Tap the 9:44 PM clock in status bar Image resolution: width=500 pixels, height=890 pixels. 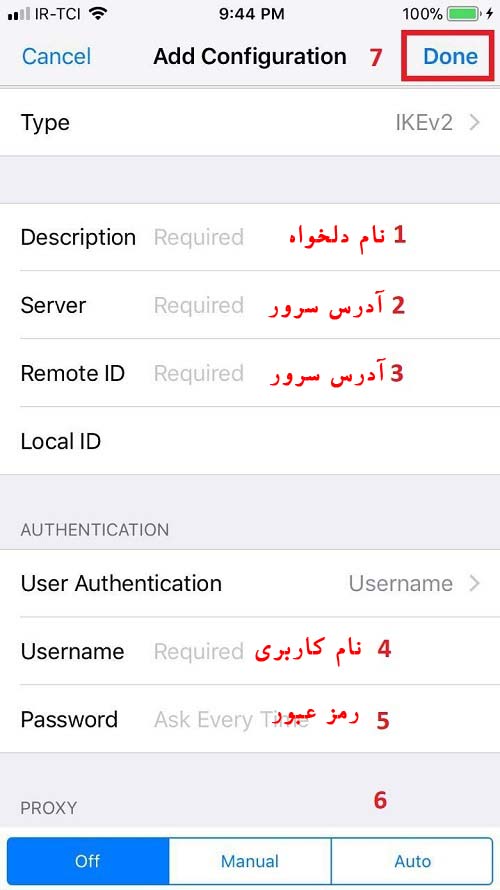click(x=251, y=14)
